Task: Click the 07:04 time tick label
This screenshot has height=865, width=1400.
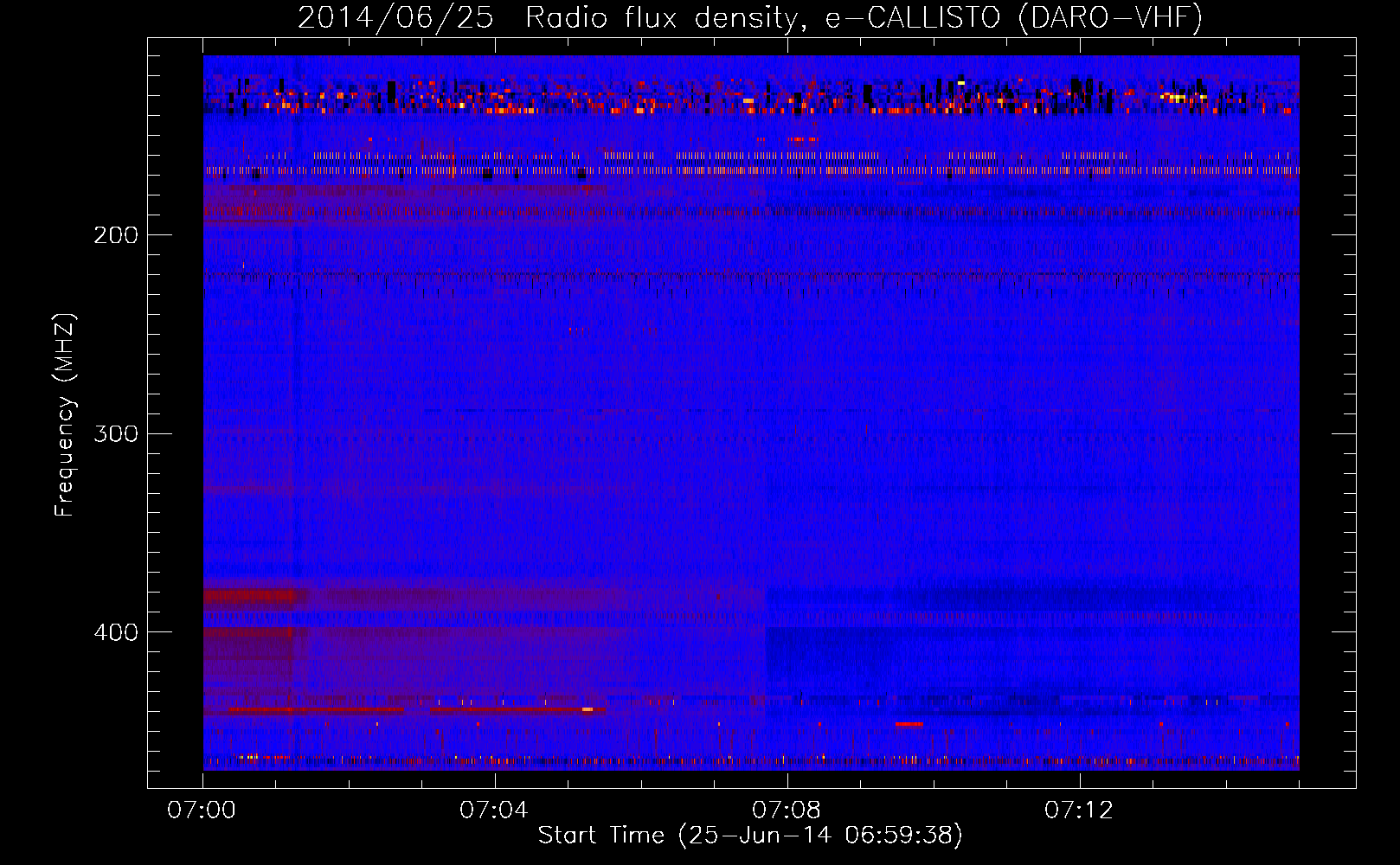Action: click(495, 811)
